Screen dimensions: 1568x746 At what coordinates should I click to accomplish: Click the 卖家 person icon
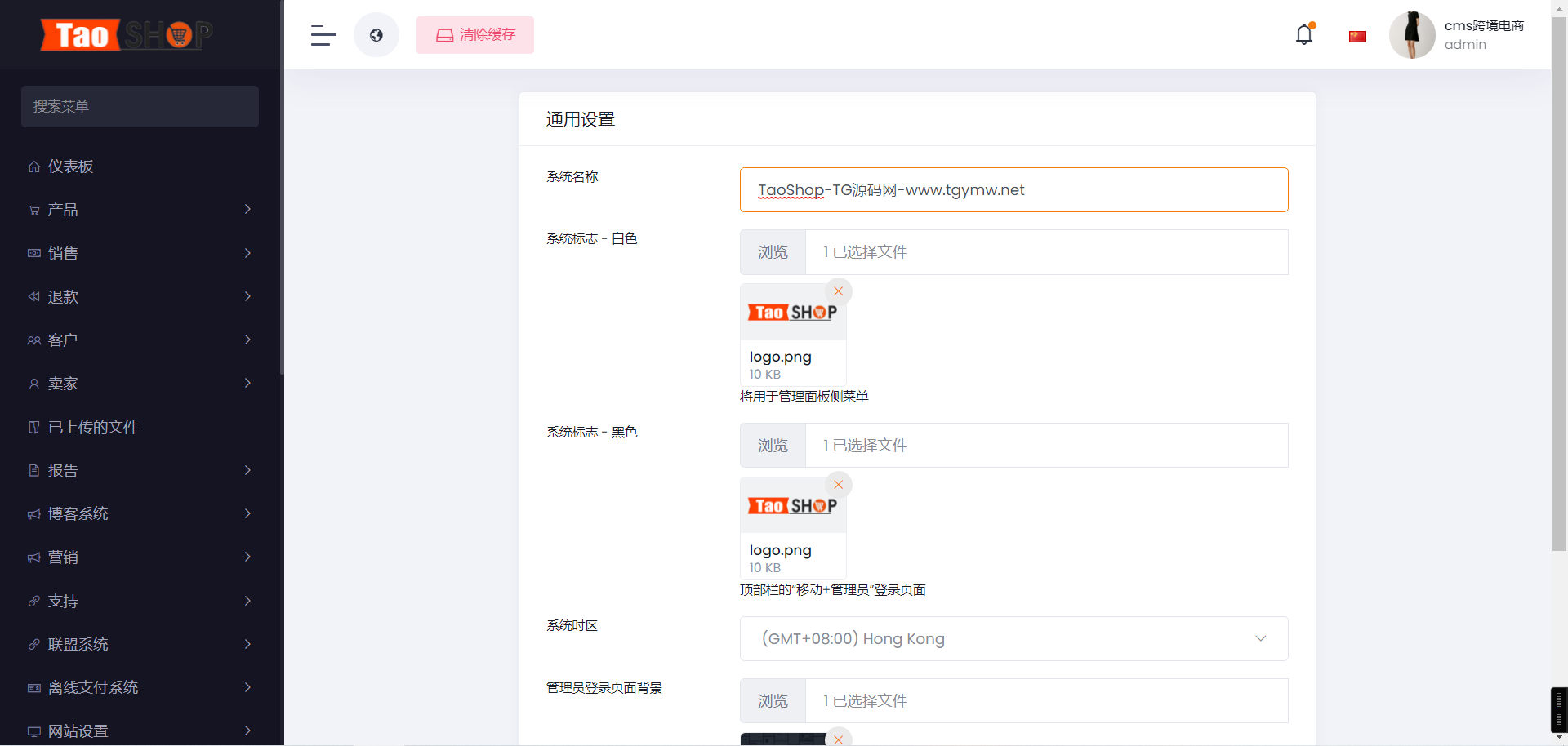33,384
